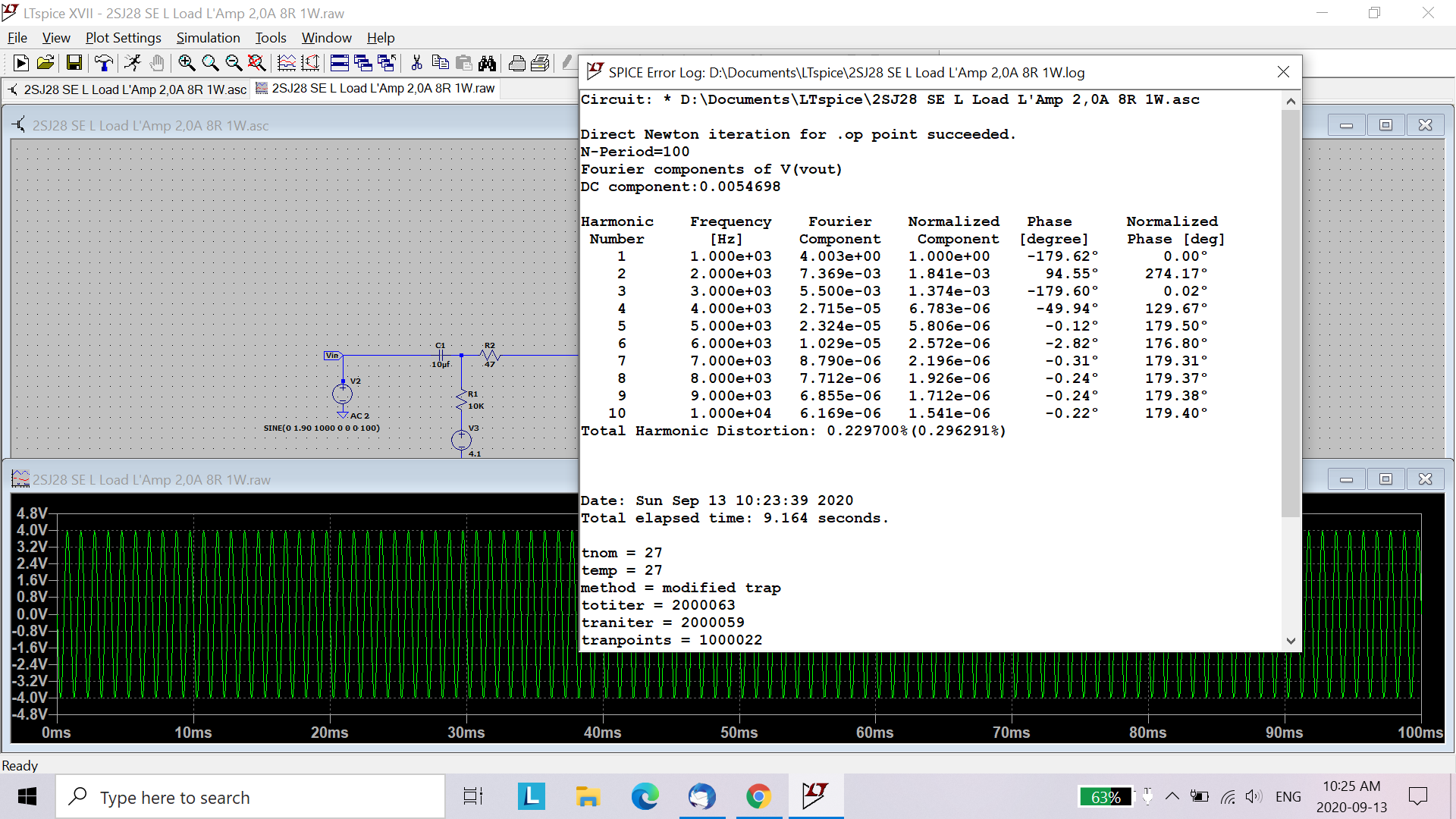Image resolution: width=1456 pixels, height=819 pixels.
Task: Click the volume speaker tray icon
Action: pyautogui.click(x=1254, y=796)
